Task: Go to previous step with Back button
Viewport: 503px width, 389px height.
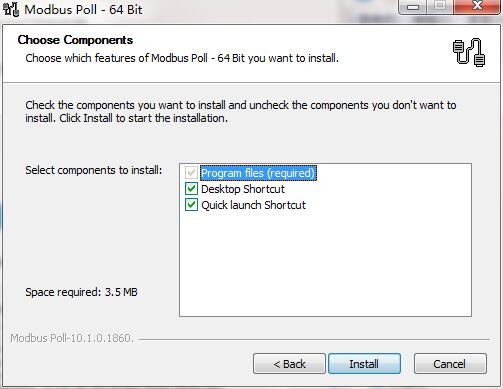Action: [x=289, y=364]
